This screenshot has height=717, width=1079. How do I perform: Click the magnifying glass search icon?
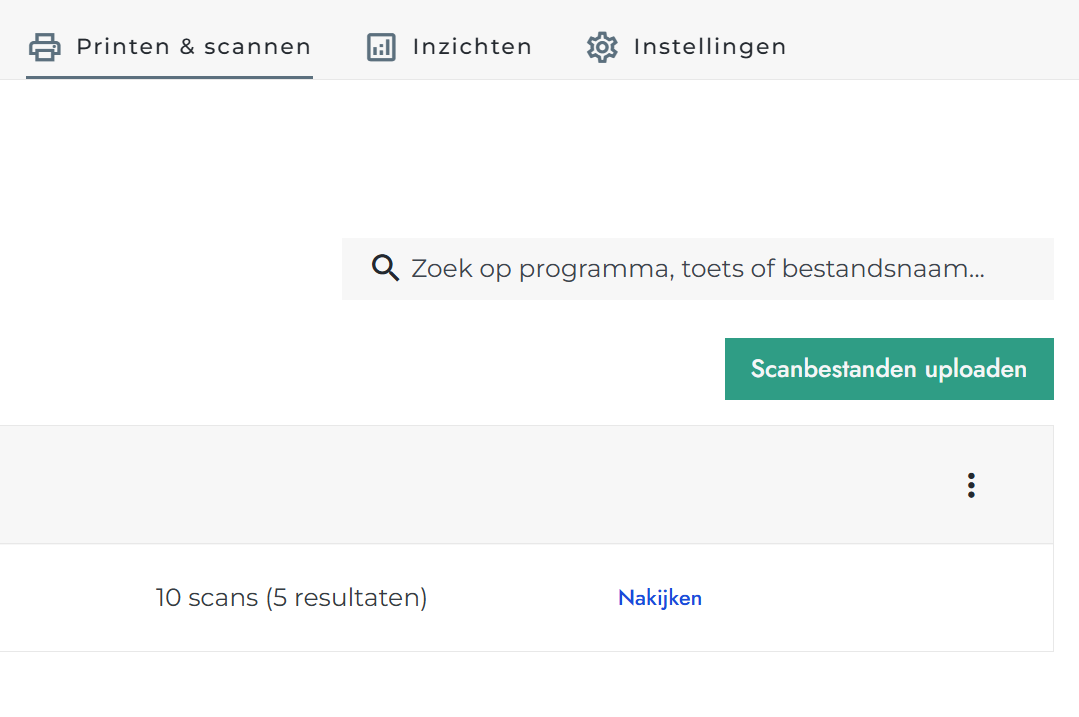coord(385,268)
